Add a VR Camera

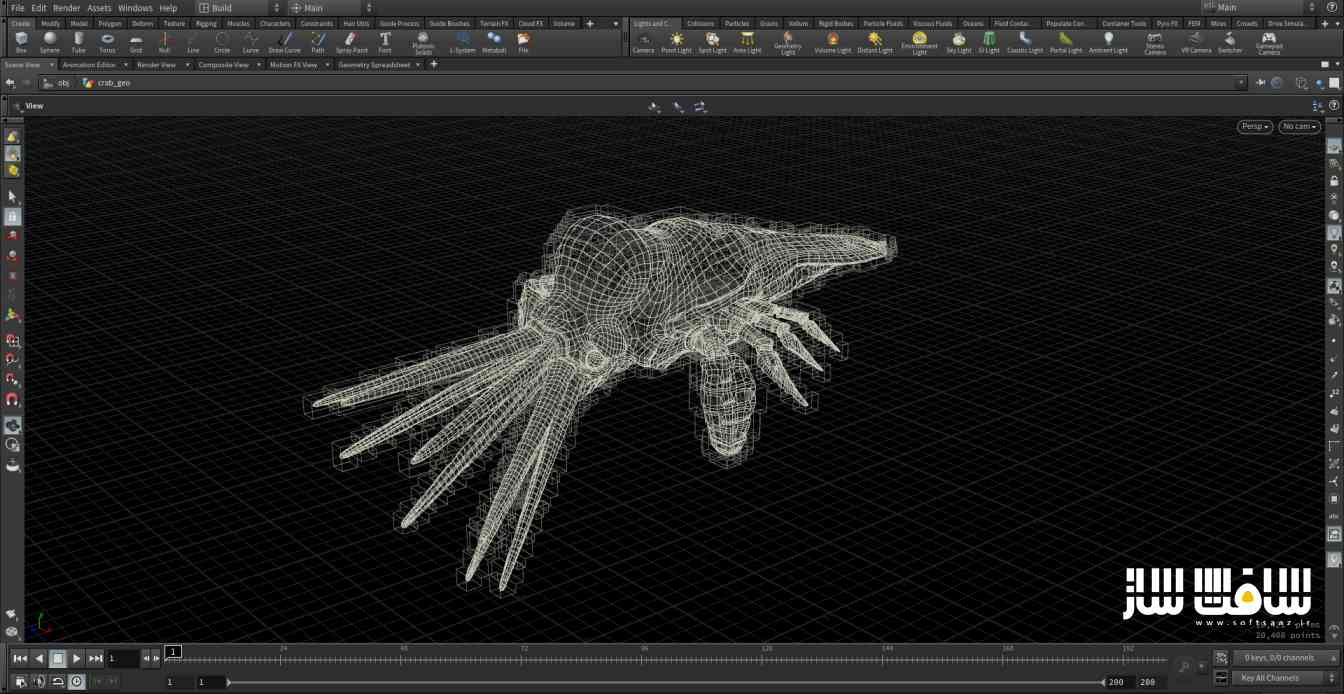pos(1196,41)
